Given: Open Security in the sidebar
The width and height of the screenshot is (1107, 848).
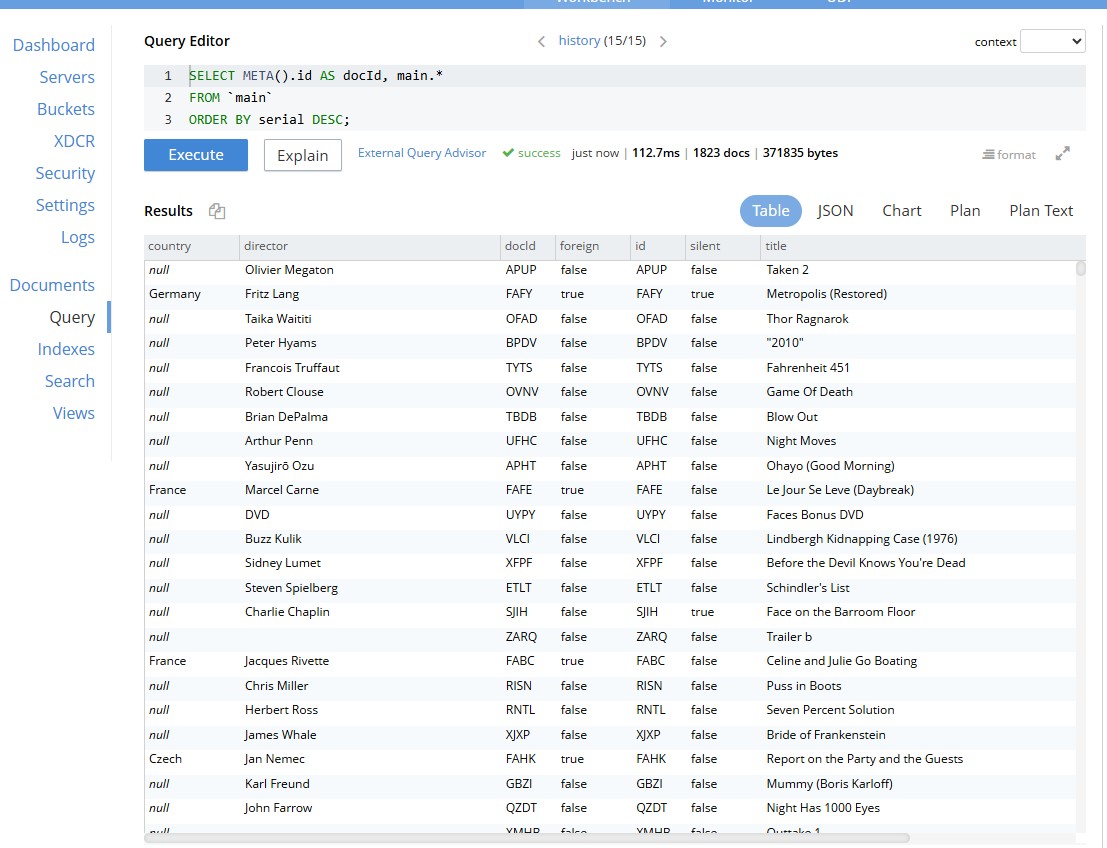Looking at the screenshot, I should [x=65, y=174].
